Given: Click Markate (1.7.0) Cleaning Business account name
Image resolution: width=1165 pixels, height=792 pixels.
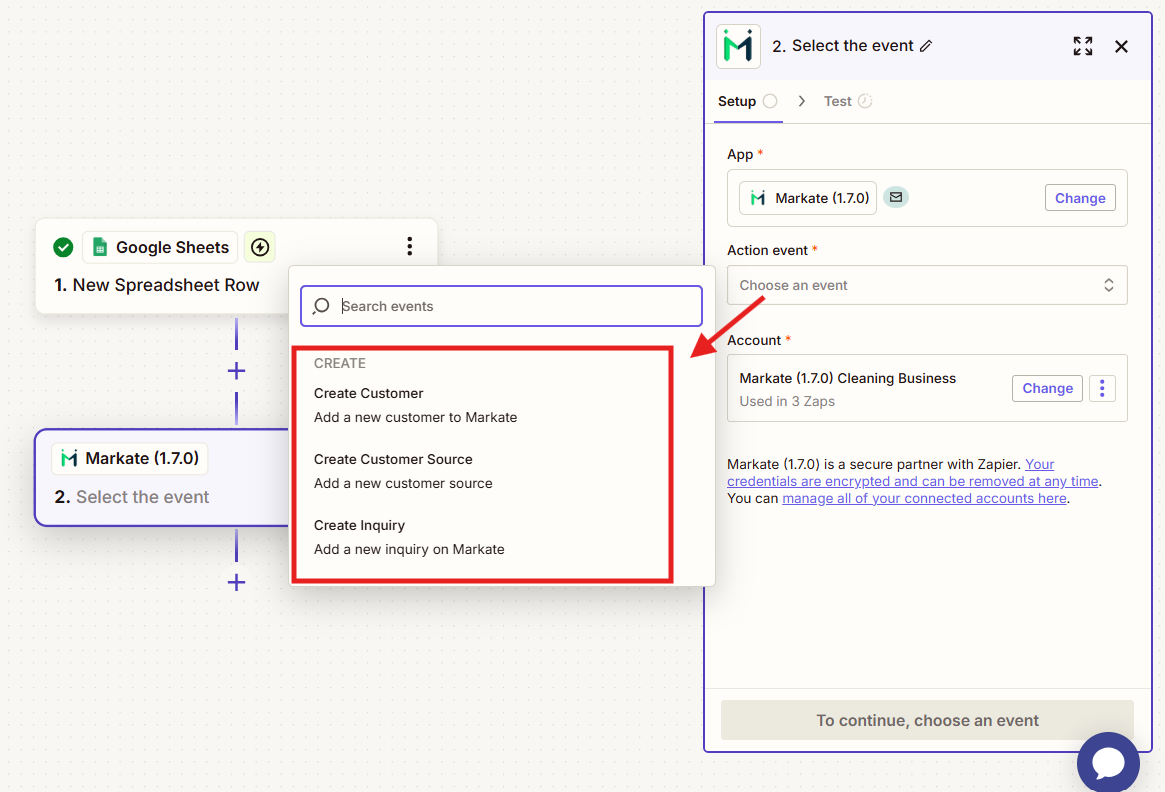Looking at the screenshot, I should click(847, 378).
